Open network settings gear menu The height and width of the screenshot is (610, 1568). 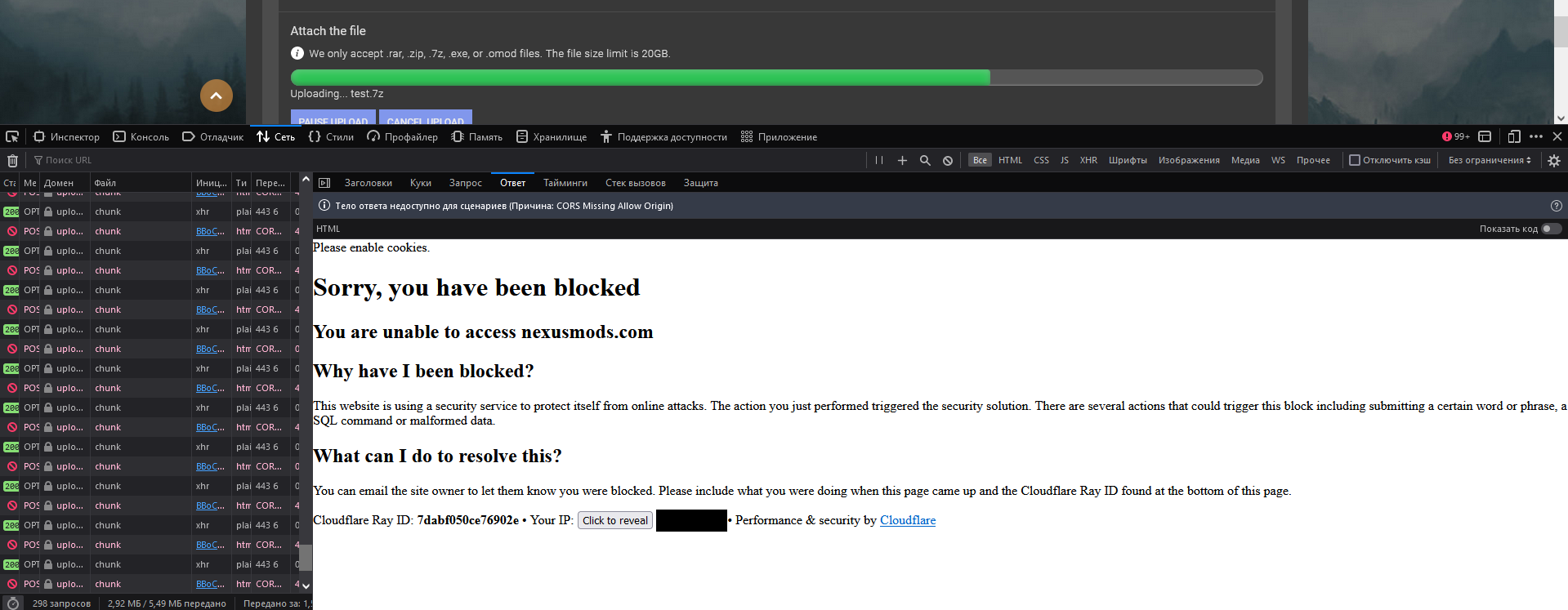(1554, 161)
